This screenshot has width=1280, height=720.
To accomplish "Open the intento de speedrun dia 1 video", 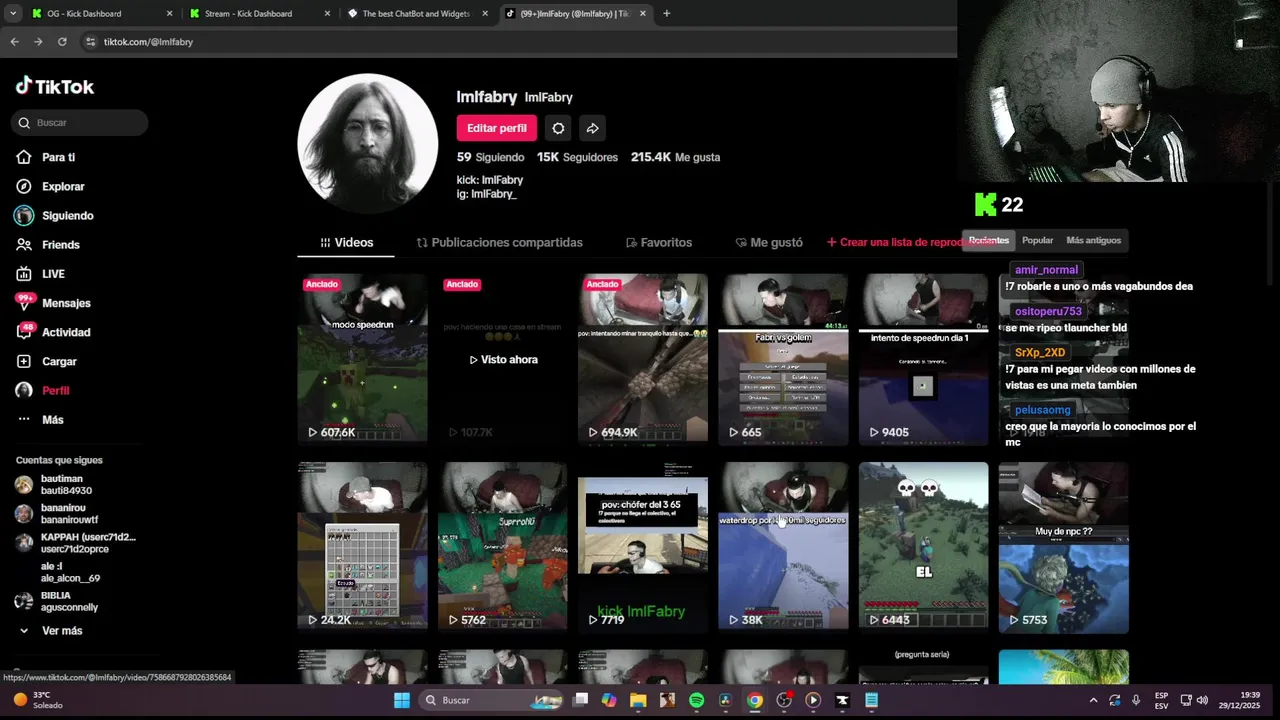I will click(x=923, y=358).
